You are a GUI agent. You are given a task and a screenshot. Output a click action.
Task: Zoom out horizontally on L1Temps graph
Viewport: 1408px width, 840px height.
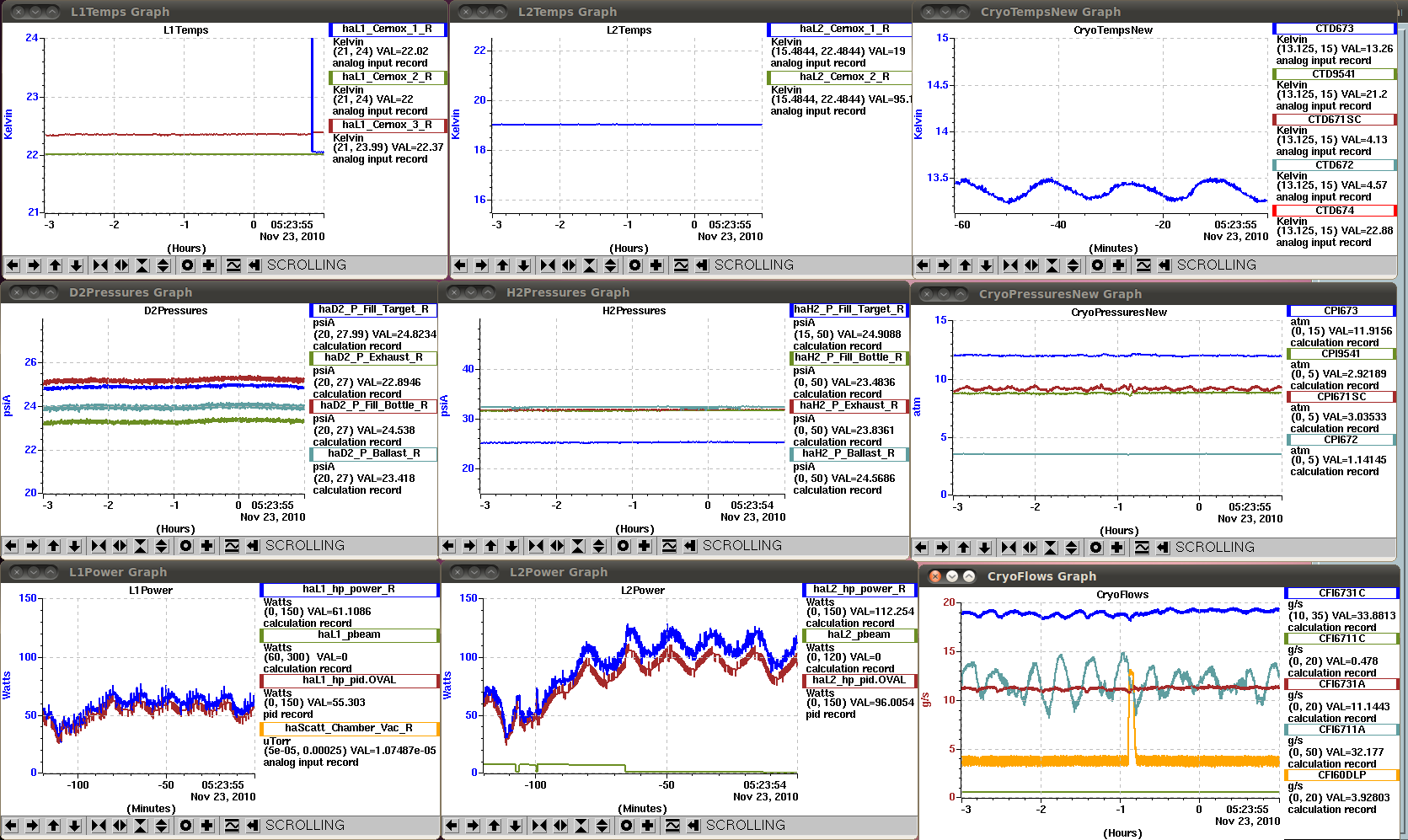(121, 265)
